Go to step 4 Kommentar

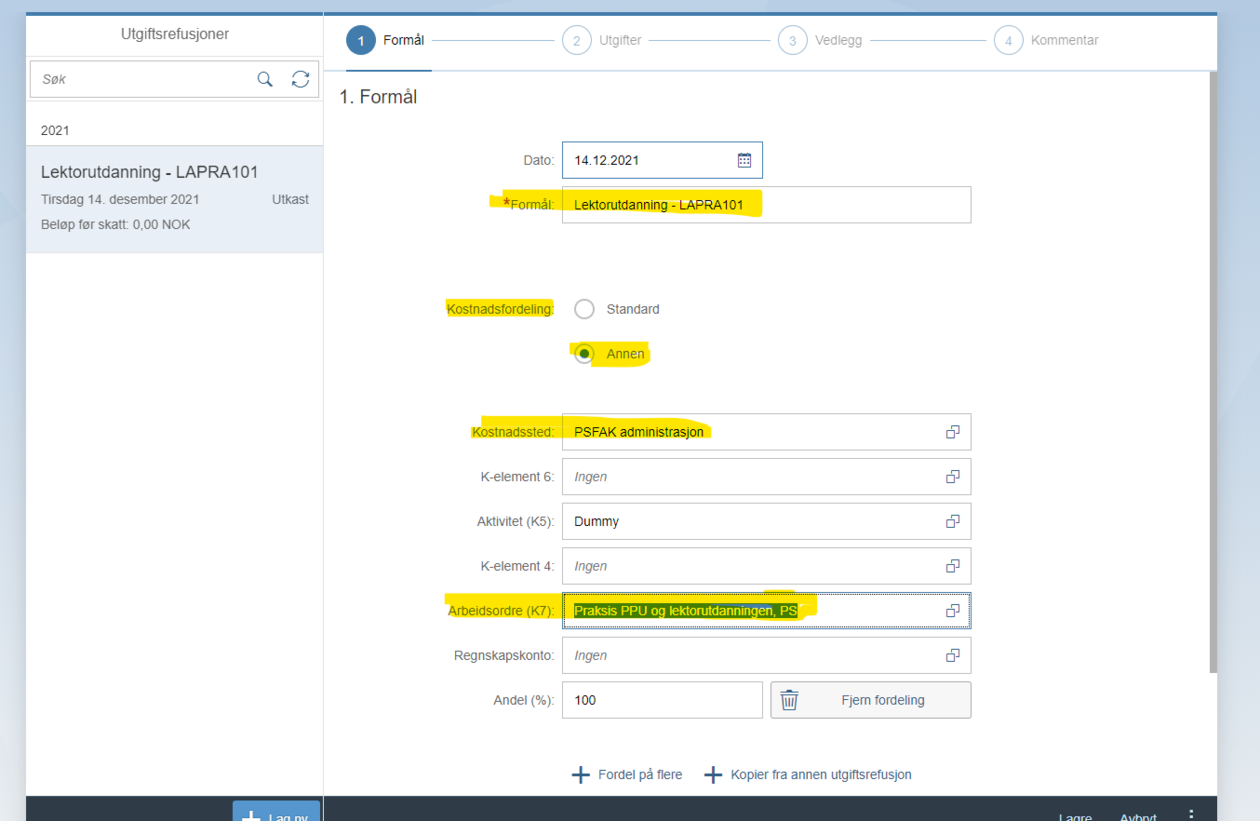point(1009,41)
